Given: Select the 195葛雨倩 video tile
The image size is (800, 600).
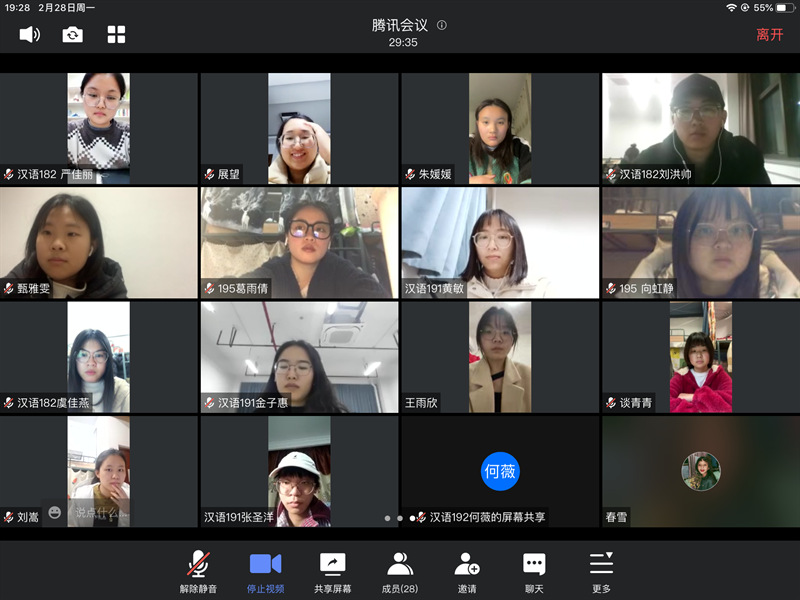Looking at the screenshot, I should tap(299, 243).
